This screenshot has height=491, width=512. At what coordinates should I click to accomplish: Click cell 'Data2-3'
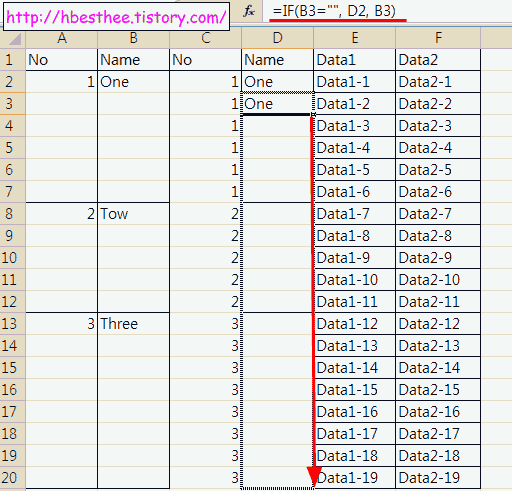click(x=438, y=126)
